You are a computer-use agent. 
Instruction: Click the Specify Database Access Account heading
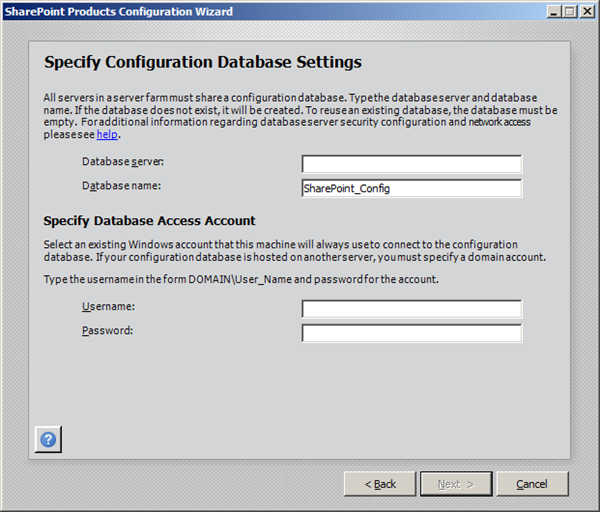[150, 220]
